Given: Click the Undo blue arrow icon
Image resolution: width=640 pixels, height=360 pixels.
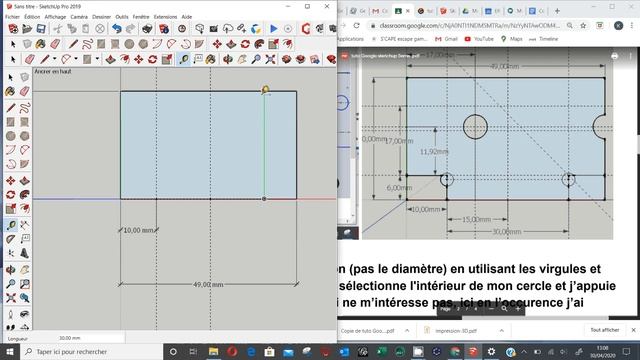Looking at the screenshot, I should [x=117, y=29].
